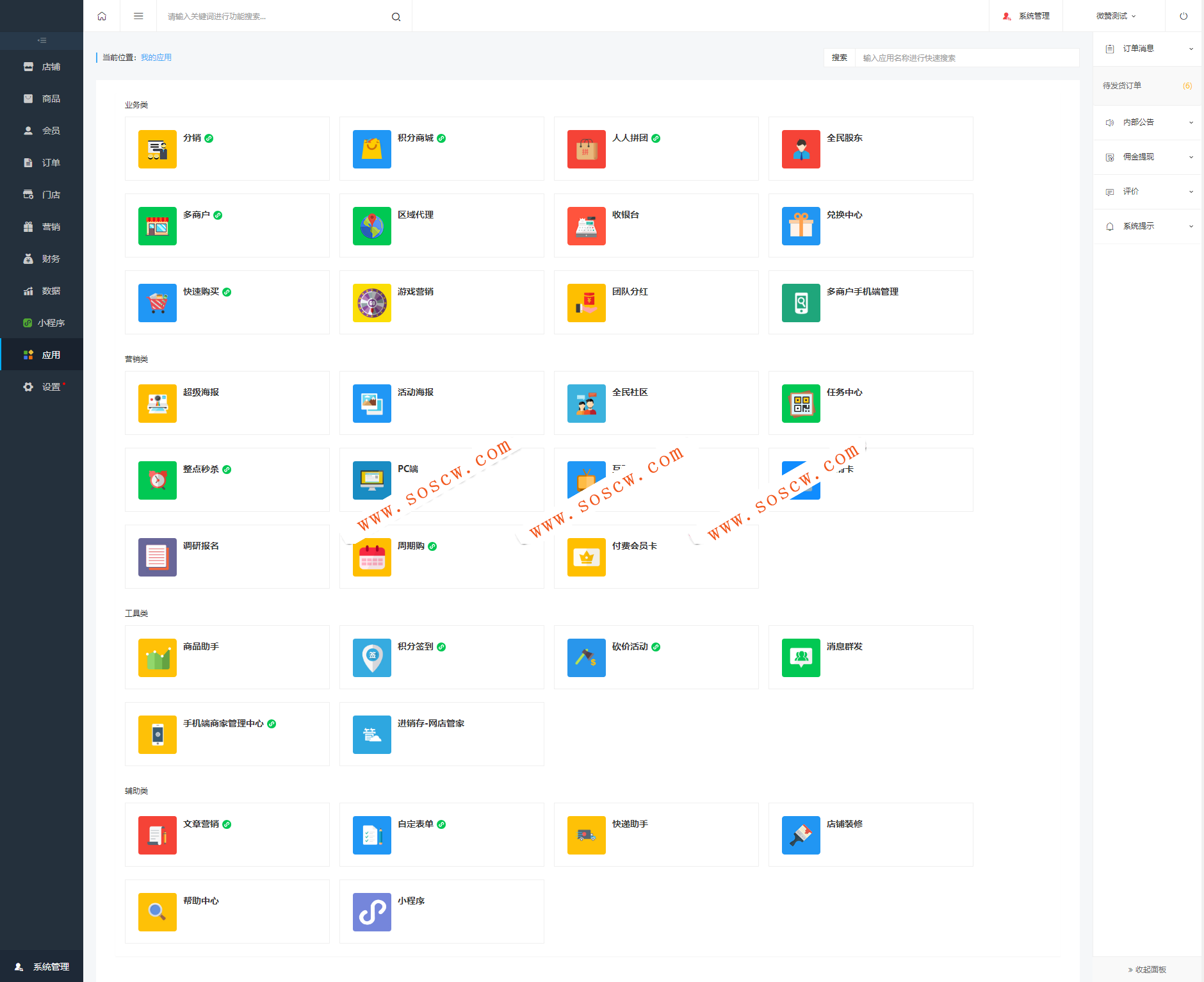Open the 全民社区 app icon

point(586,404)
